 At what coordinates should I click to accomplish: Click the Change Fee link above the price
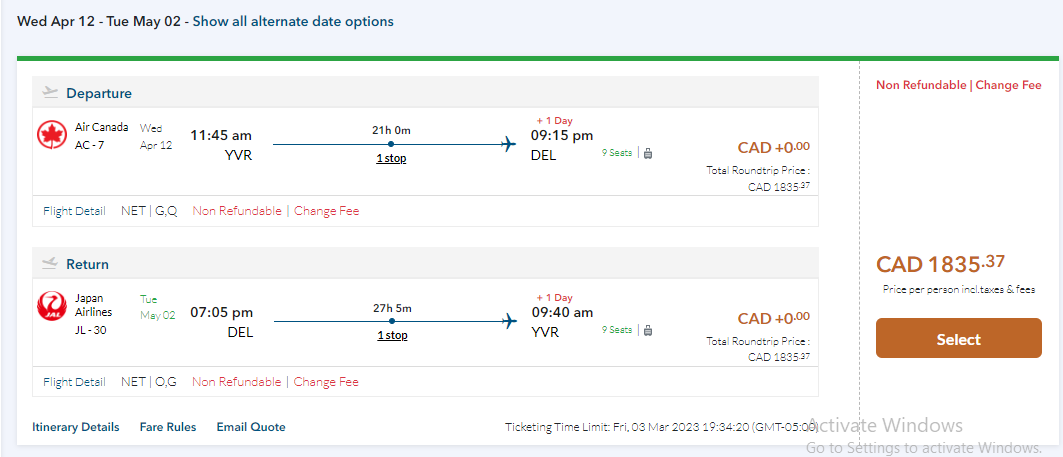point(1008,85)
